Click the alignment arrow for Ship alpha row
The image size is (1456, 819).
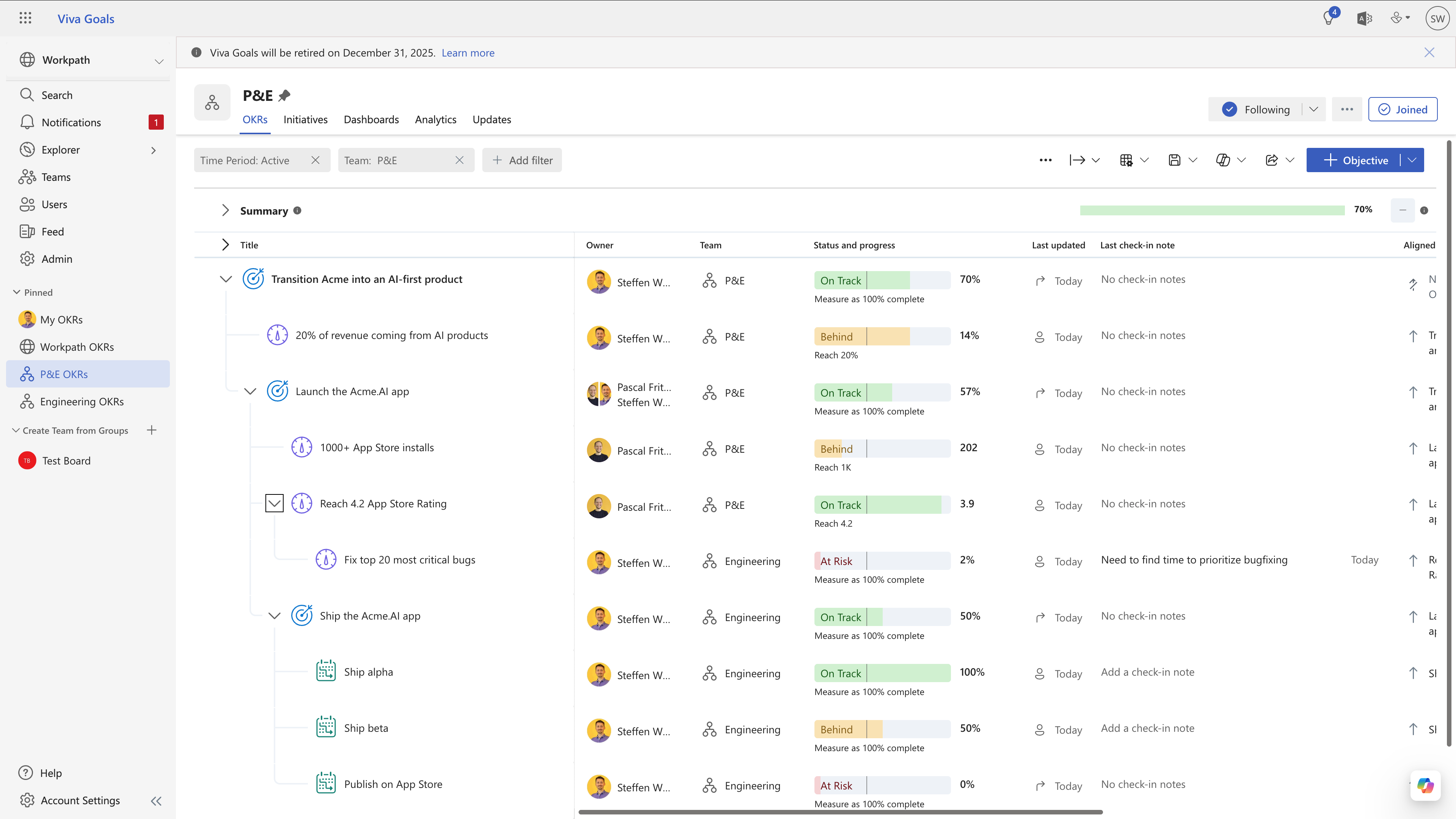[1413, 673]
